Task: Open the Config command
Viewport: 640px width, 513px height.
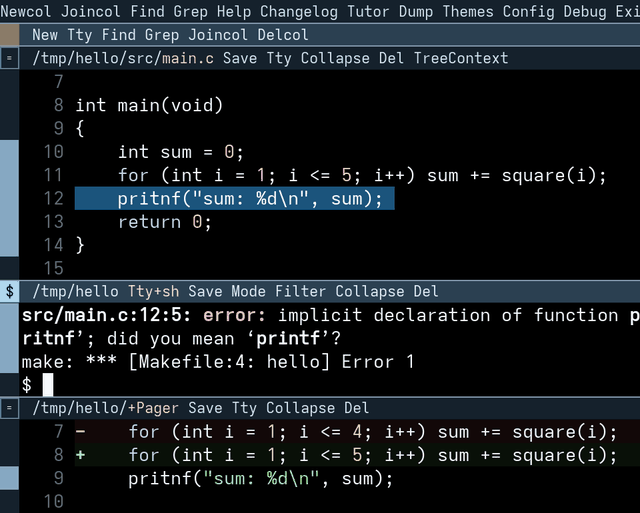Action: 529,11
